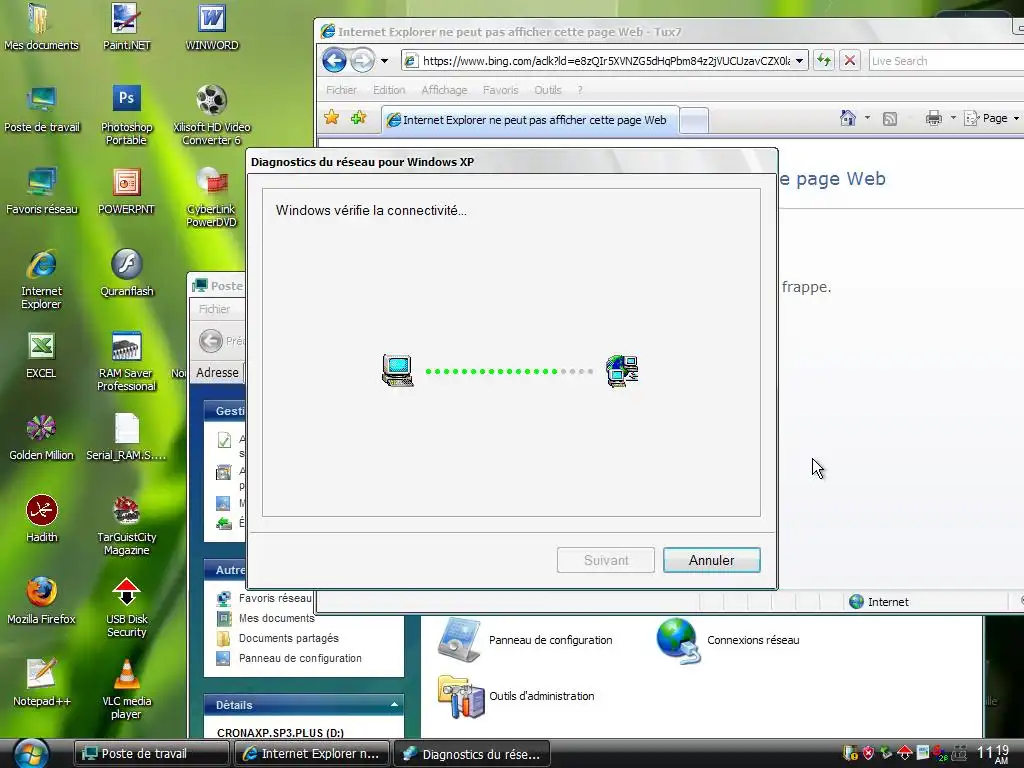This screenshot has width=1024, height=768.
Task: Open the Home button dropdown arrow
Action: (867, 118)
